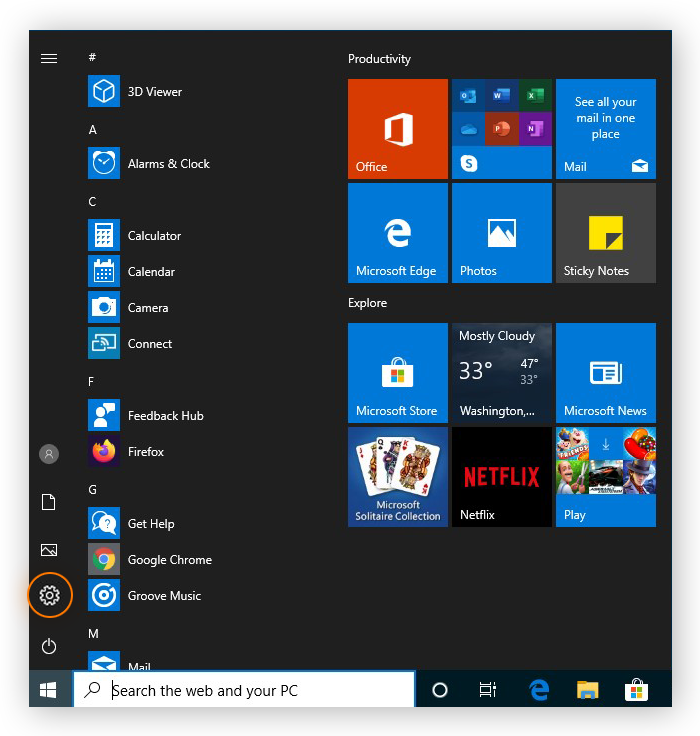Expand the hamburger menu at top left
The width and height of the screenshot is (700, 736).
[x=49, y=59]
